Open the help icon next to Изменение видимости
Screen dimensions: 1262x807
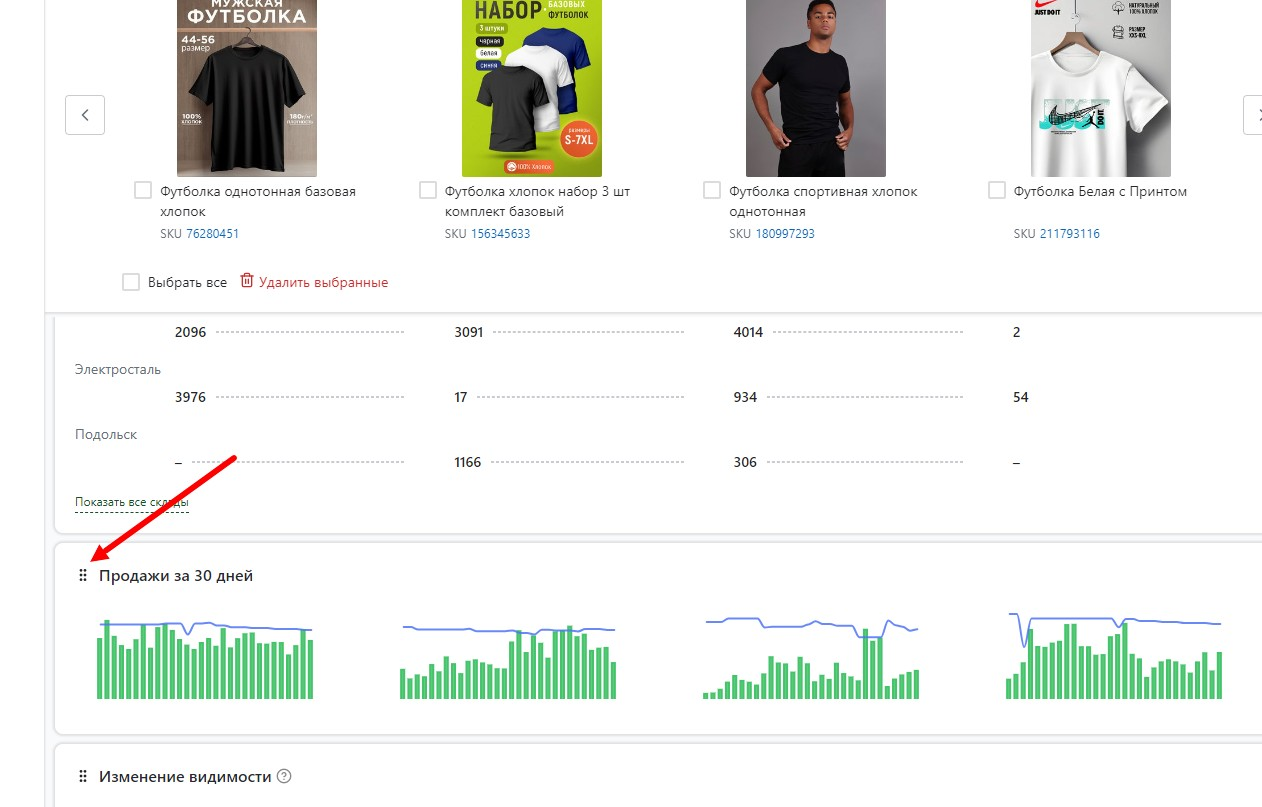click(x=284, y=777)
